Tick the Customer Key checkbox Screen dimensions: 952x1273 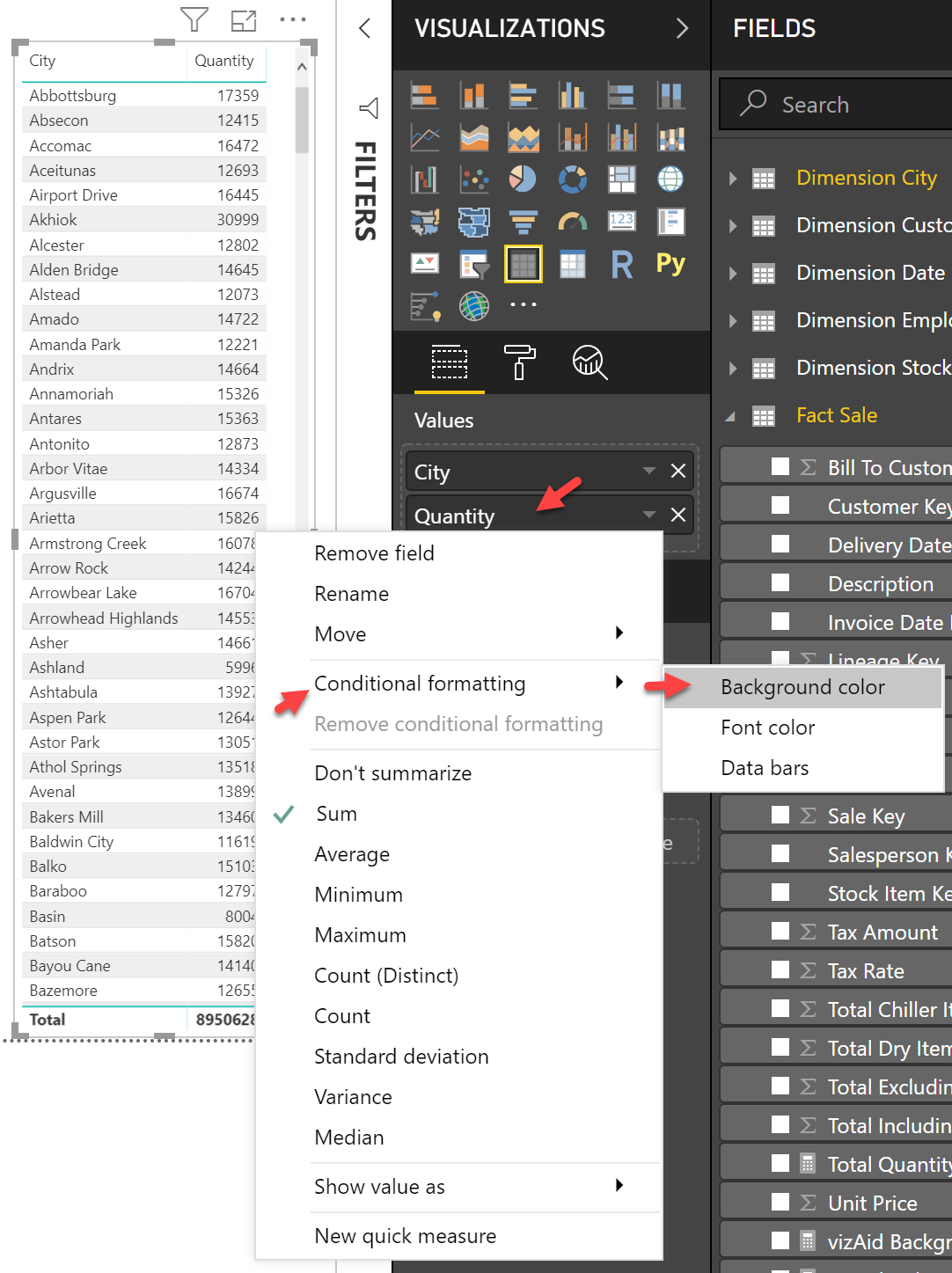click(780, 505)
